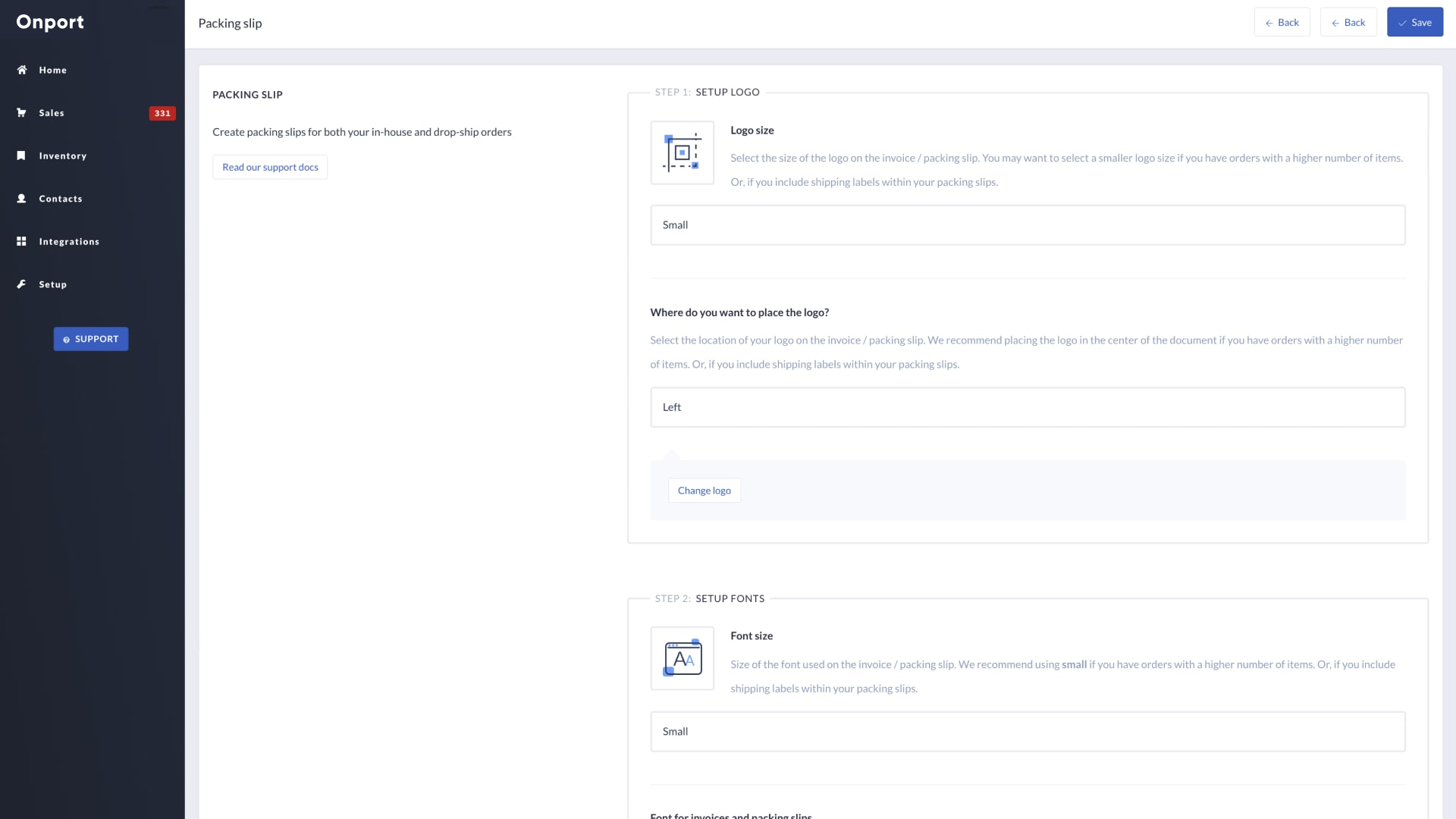Screen dimensions: 1456x819
Task: Expand the Logo size dropdown
Action: pos(1027,224)
